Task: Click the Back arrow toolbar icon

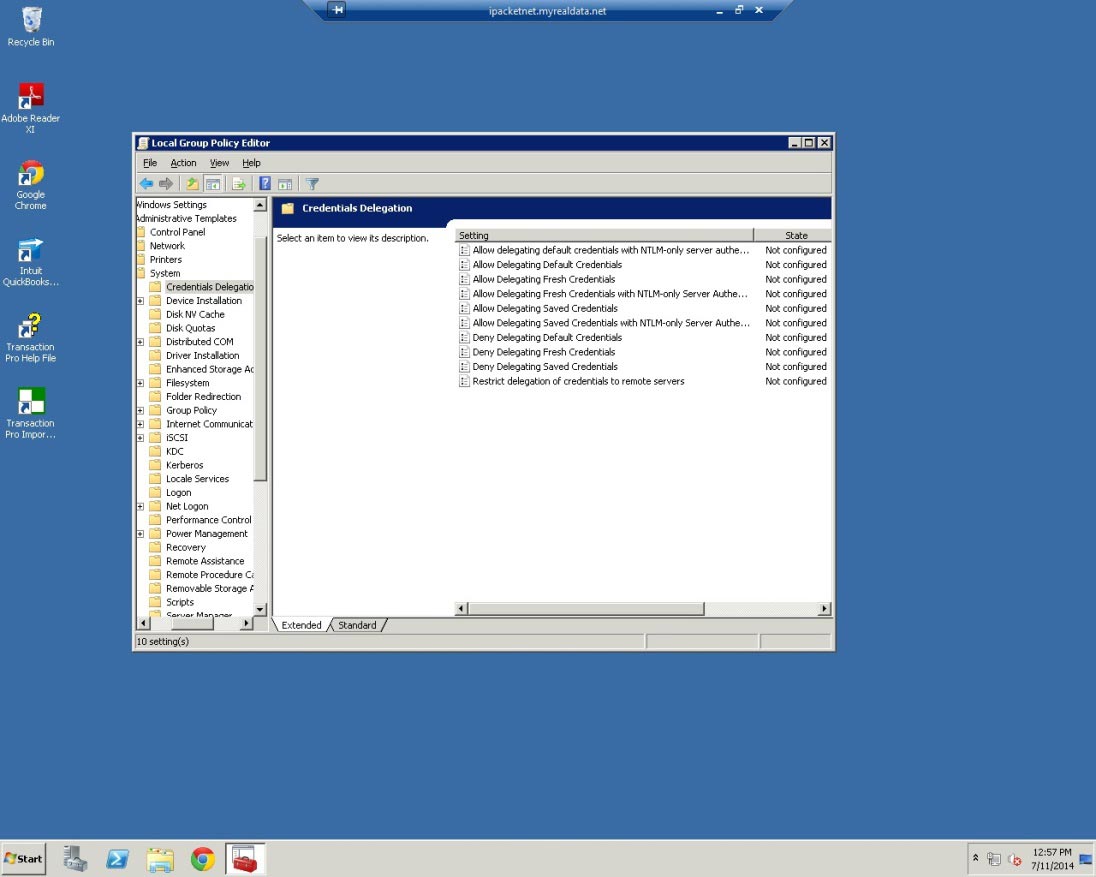Action: (146, 184)
